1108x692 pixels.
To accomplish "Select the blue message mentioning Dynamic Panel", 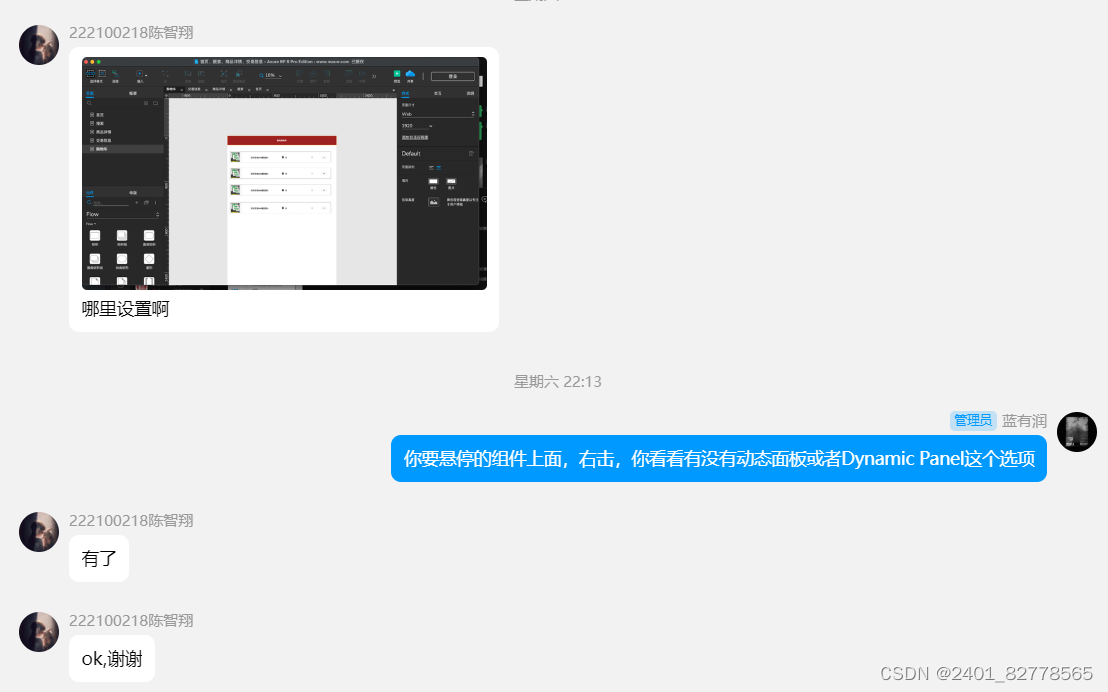I will click(719, 459).
